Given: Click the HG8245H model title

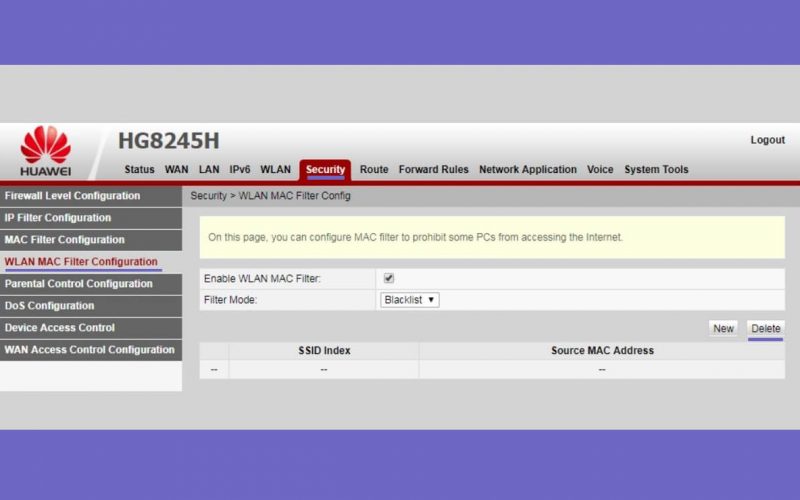Looking at the screenshot, I should pos(168,141).
